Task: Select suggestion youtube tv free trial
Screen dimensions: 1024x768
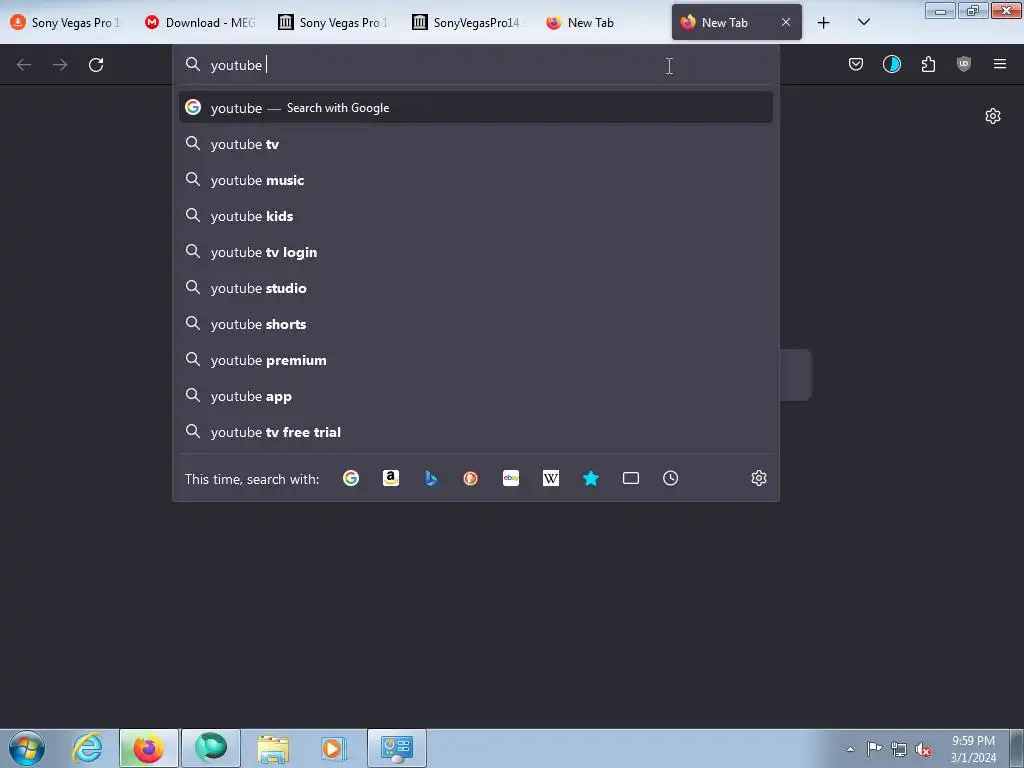Action: 475,432
